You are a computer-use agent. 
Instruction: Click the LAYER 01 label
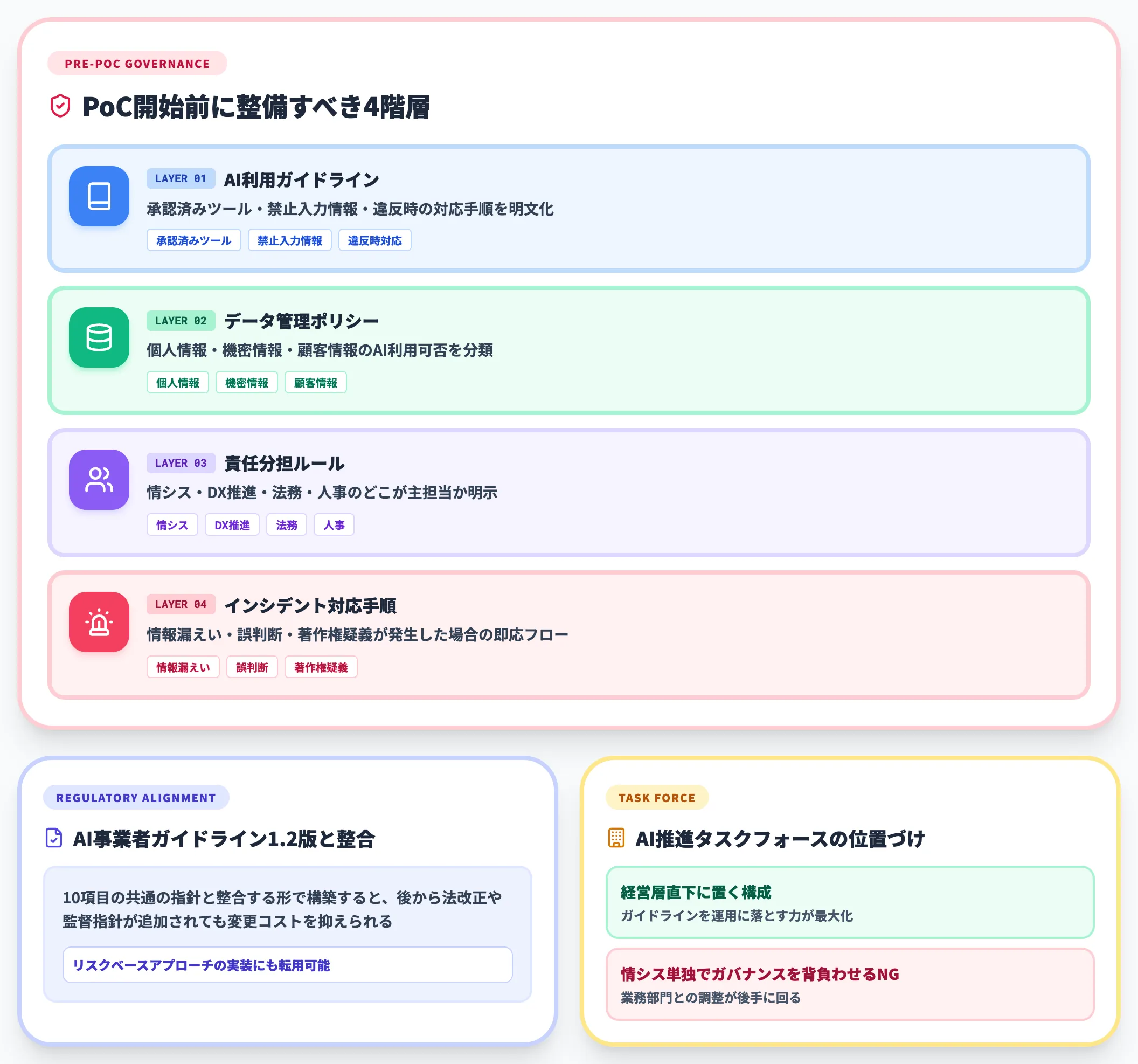(x=181, y=178)
